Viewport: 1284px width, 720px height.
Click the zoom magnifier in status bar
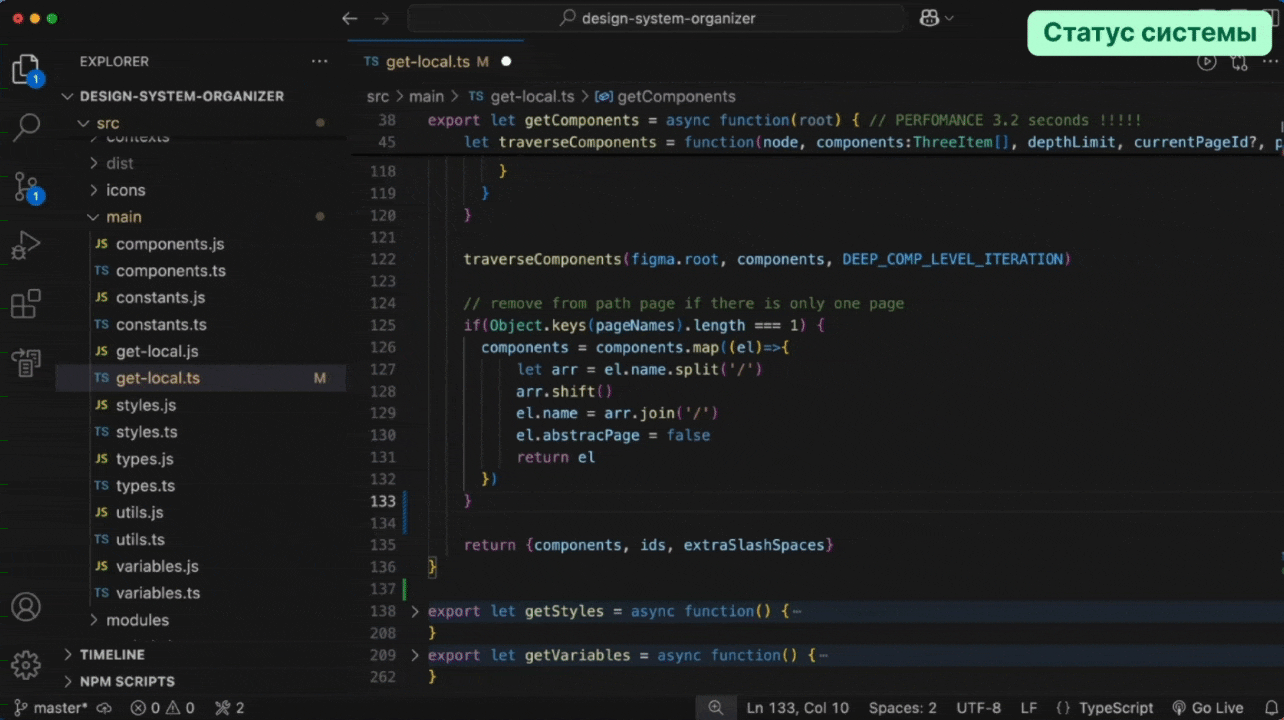tap(716, 708)
